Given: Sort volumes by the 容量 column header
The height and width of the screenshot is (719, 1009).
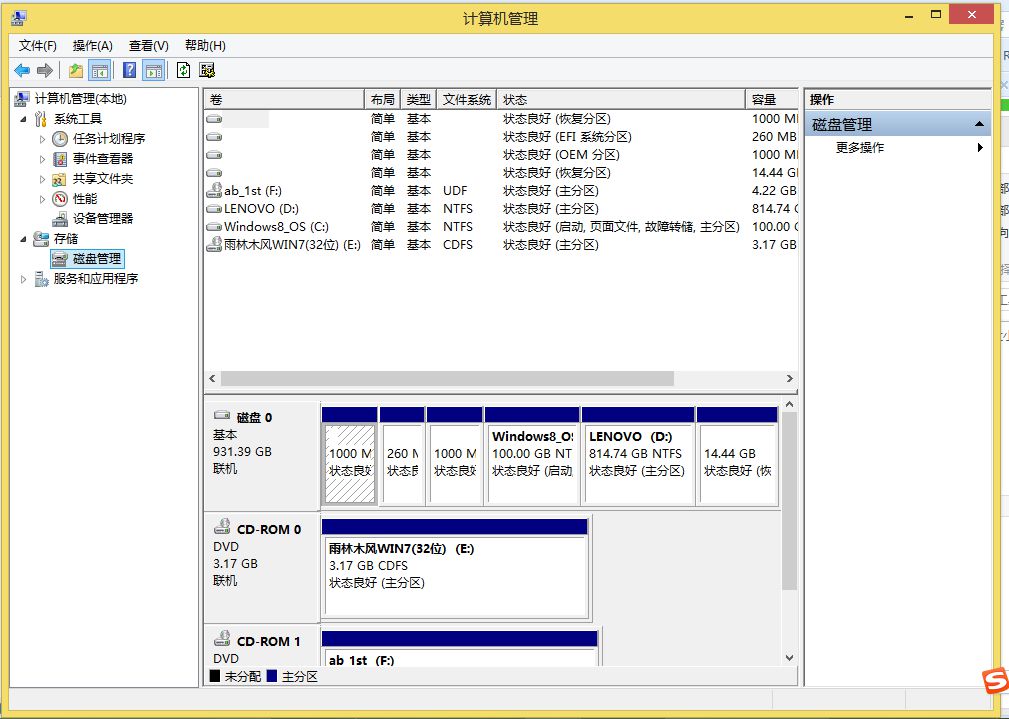Looking at the screenshot, I should [771, 100].
